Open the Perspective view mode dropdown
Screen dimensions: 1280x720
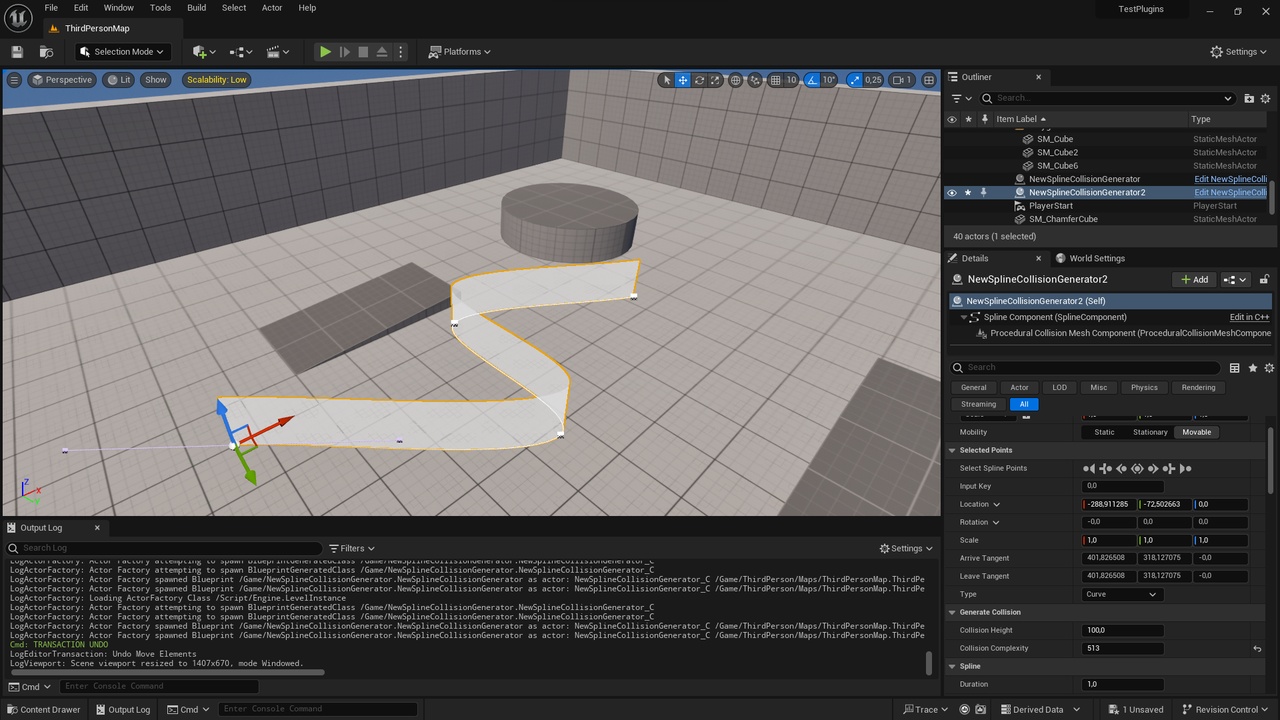pyautogui.click(x=62, y=80)
